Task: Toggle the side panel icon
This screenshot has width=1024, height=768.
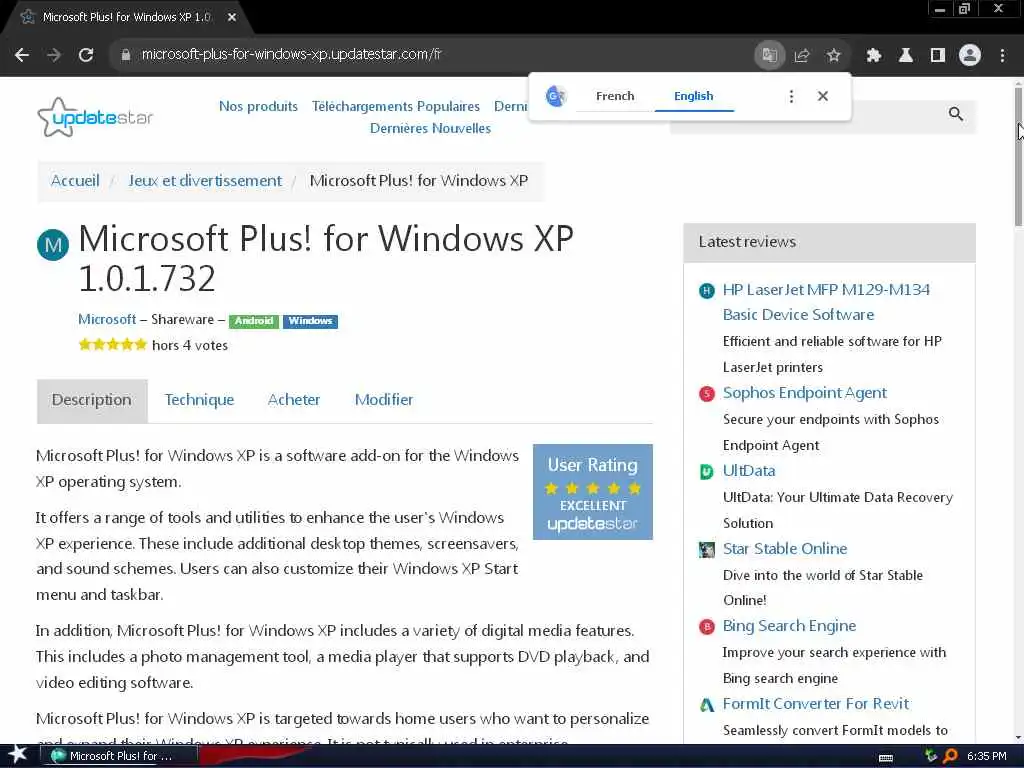Action: 937,55
